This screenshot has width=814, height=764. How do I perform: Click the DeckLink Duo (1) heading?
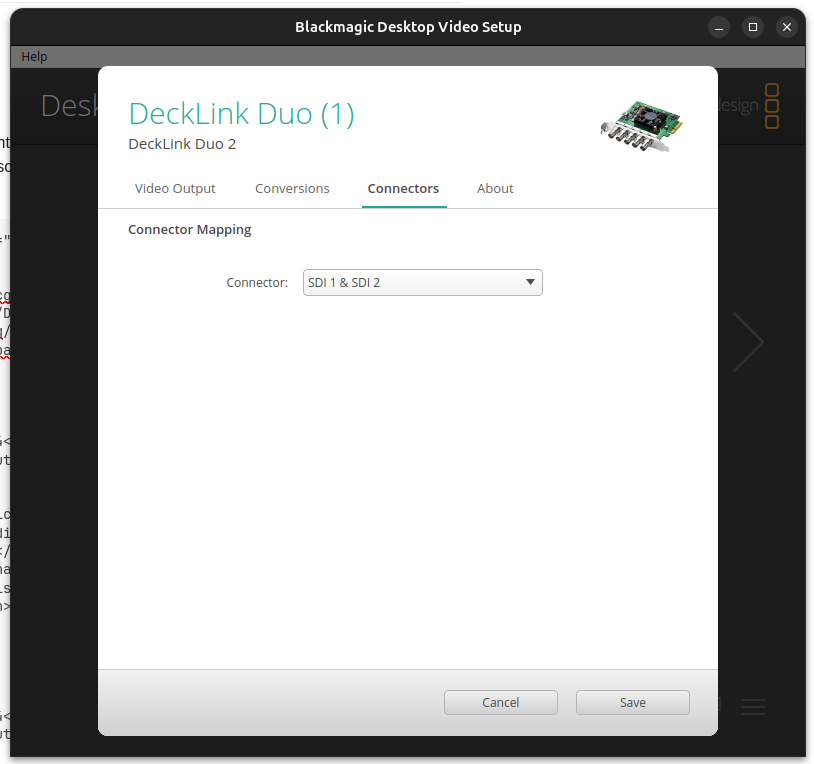(x=241, y=114)
